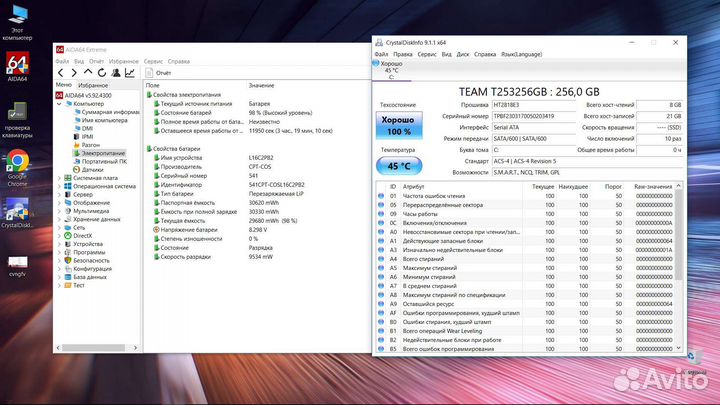The image size is (720, 405).
Task: Click the AIDA64 Back navigation arrow
Action: [61, 73]
